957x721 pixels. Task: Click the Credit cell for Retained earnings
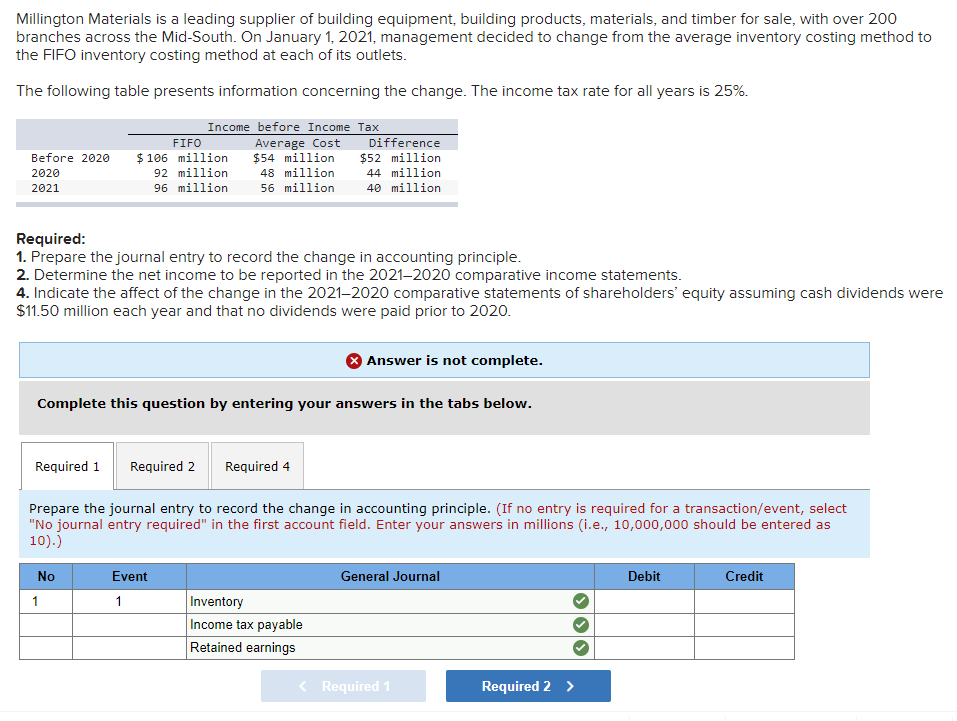pos(745,647)
